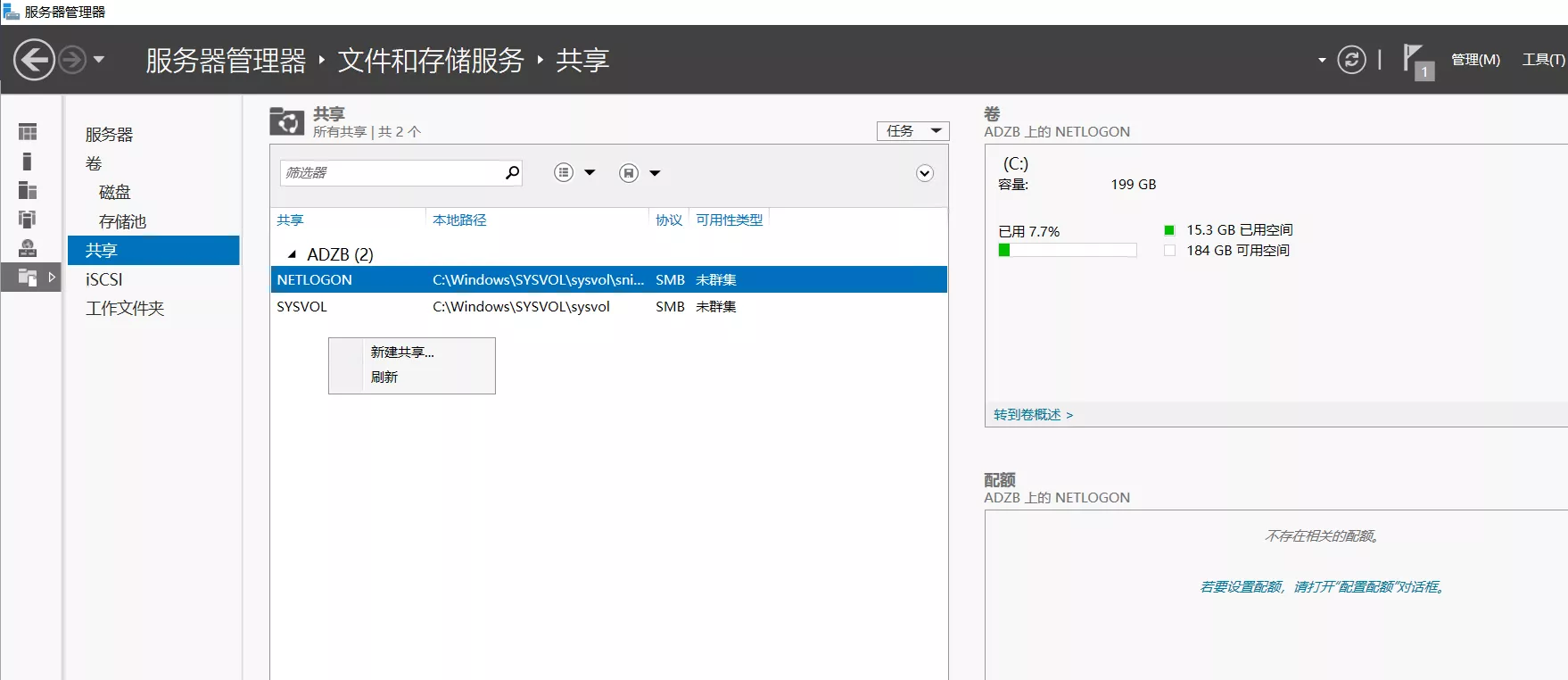Choose 刷新 from the context menu
This screenshot has height=680, width=1568.
pos(384,377)
